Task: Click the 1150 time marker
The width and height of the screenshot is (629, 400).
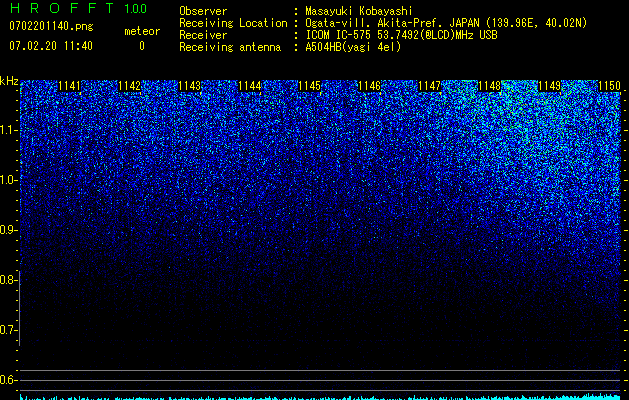Action: click(609, 86)
